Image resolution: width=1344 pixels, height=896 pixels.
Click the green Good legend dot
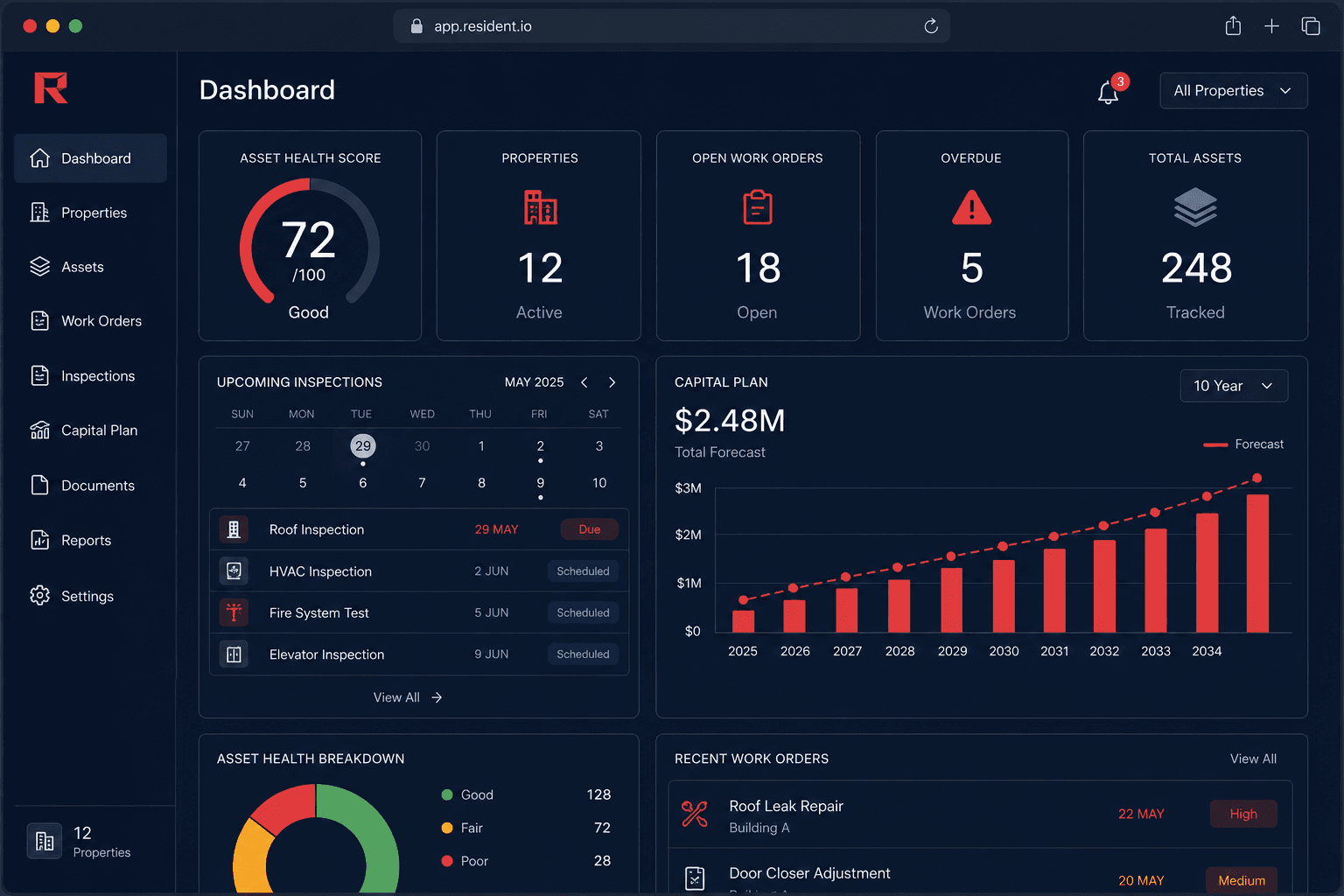coord(447,794)
